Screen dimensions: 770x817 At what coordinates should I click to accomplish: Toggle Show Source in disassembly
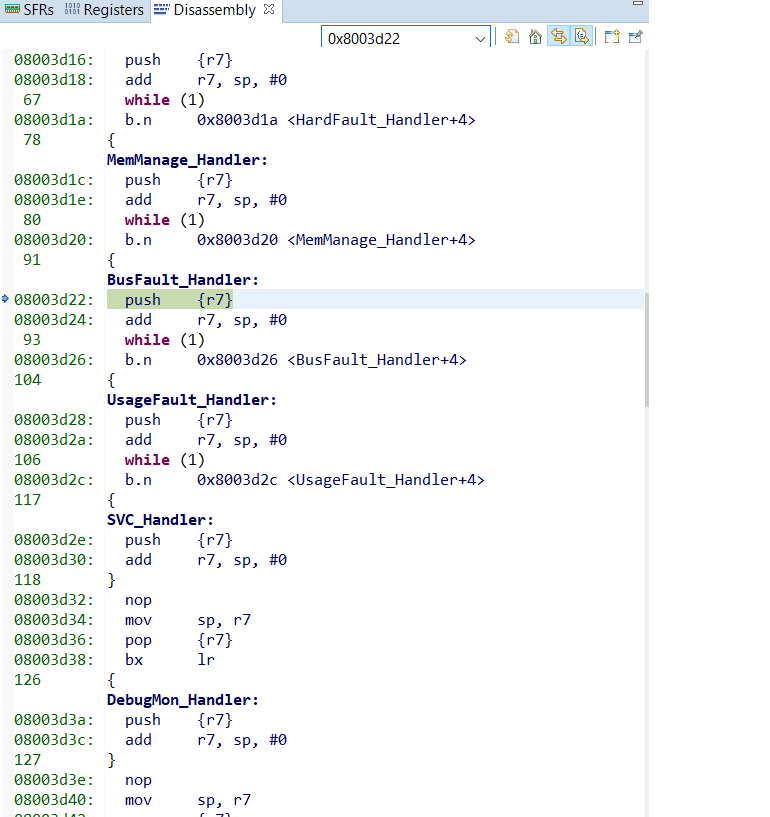click(x=581, y=36)
